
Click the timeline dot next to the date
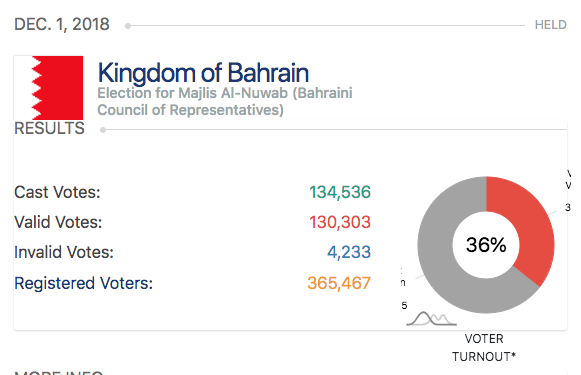[x=128, y=26]
